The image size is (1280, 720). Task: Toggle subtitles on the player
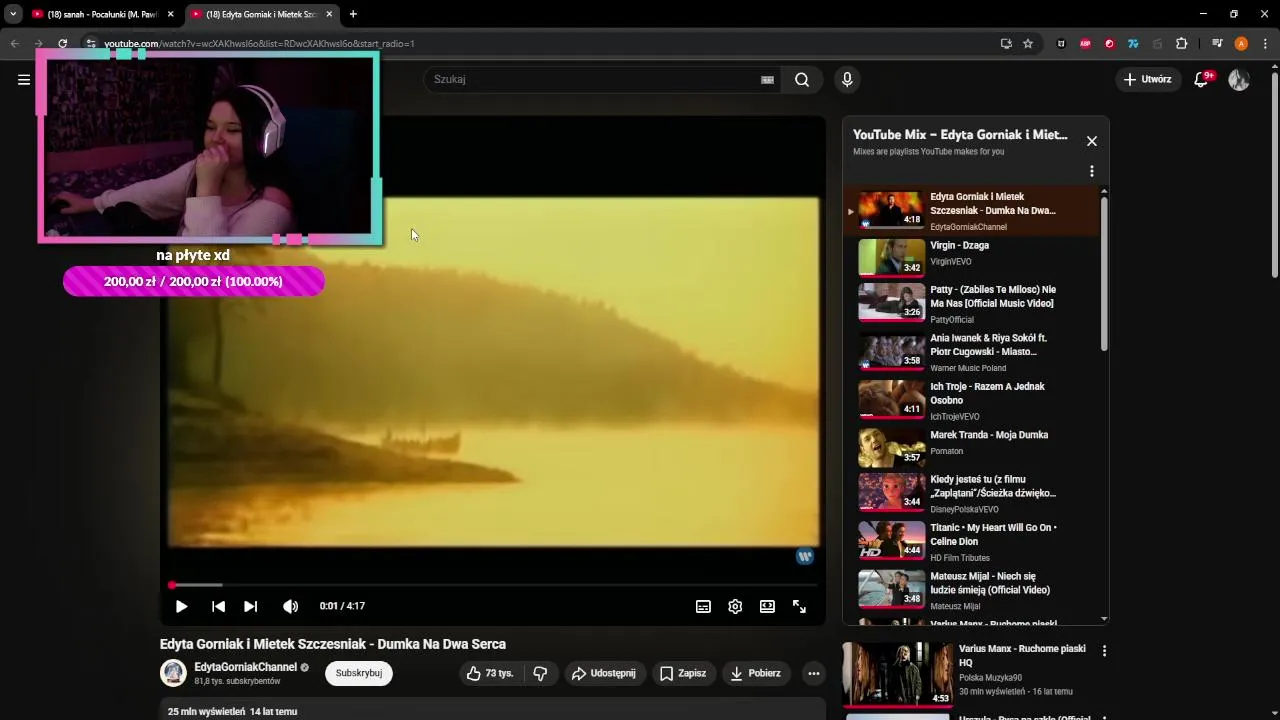(703, 606)
